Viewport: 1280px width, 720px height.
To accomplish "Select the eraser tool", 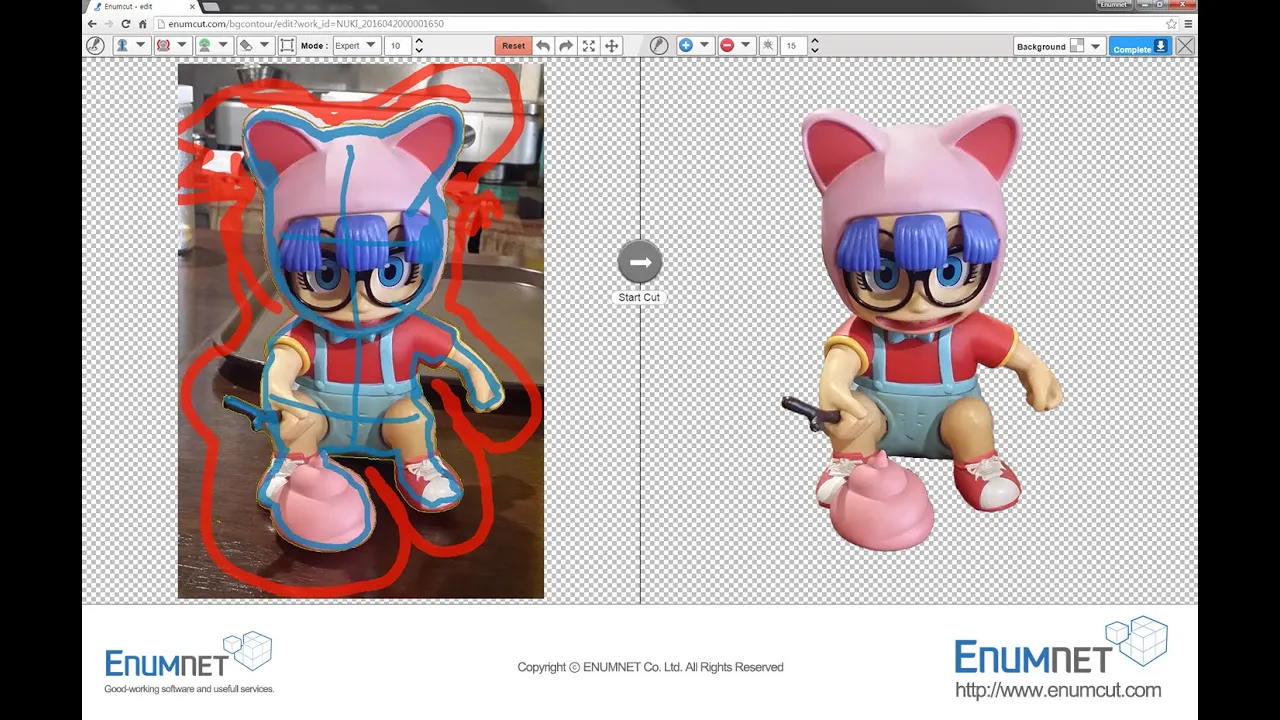I will click(x=246, y=45).
